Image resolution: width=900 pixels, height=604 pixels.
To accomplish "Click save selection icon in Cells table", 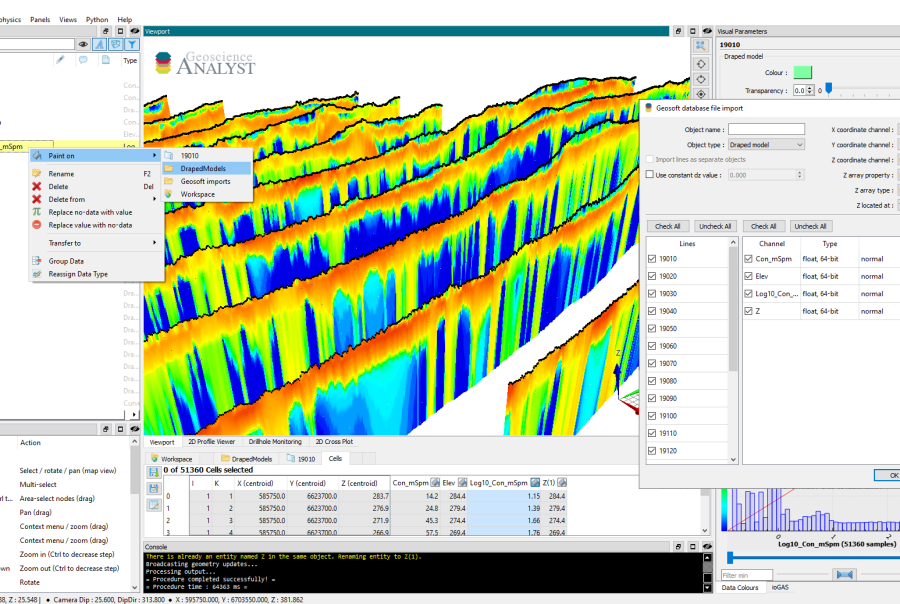I will pos(154,472).
